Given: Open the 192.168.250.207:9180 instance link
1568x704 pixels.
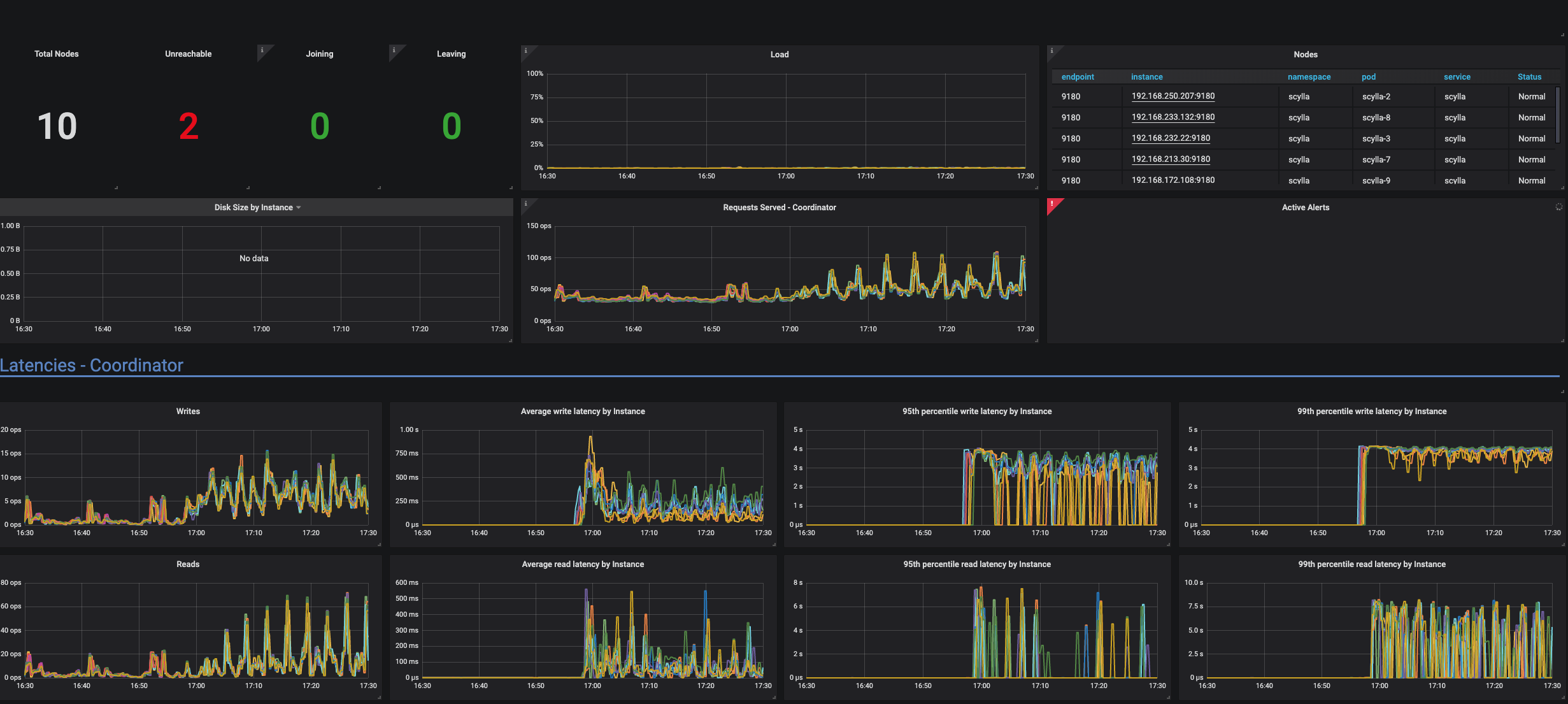Looking at the screenshot, I should pos(1172,96).
